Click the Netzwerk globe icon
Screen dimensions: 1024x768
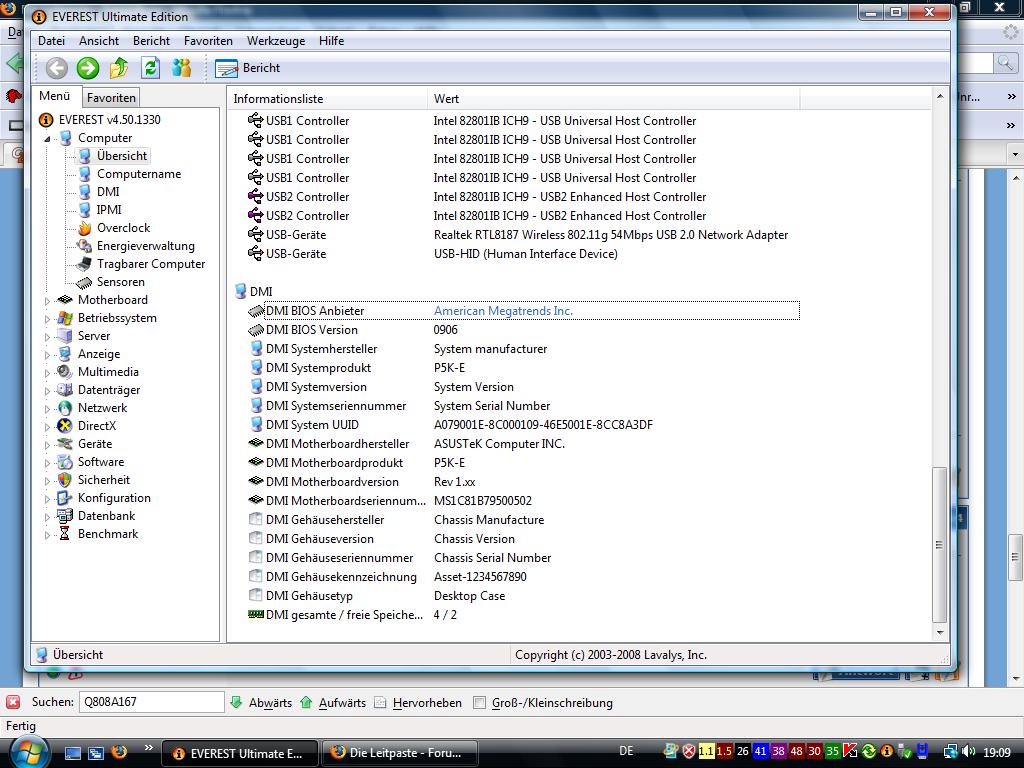click(x=65, y=408)
